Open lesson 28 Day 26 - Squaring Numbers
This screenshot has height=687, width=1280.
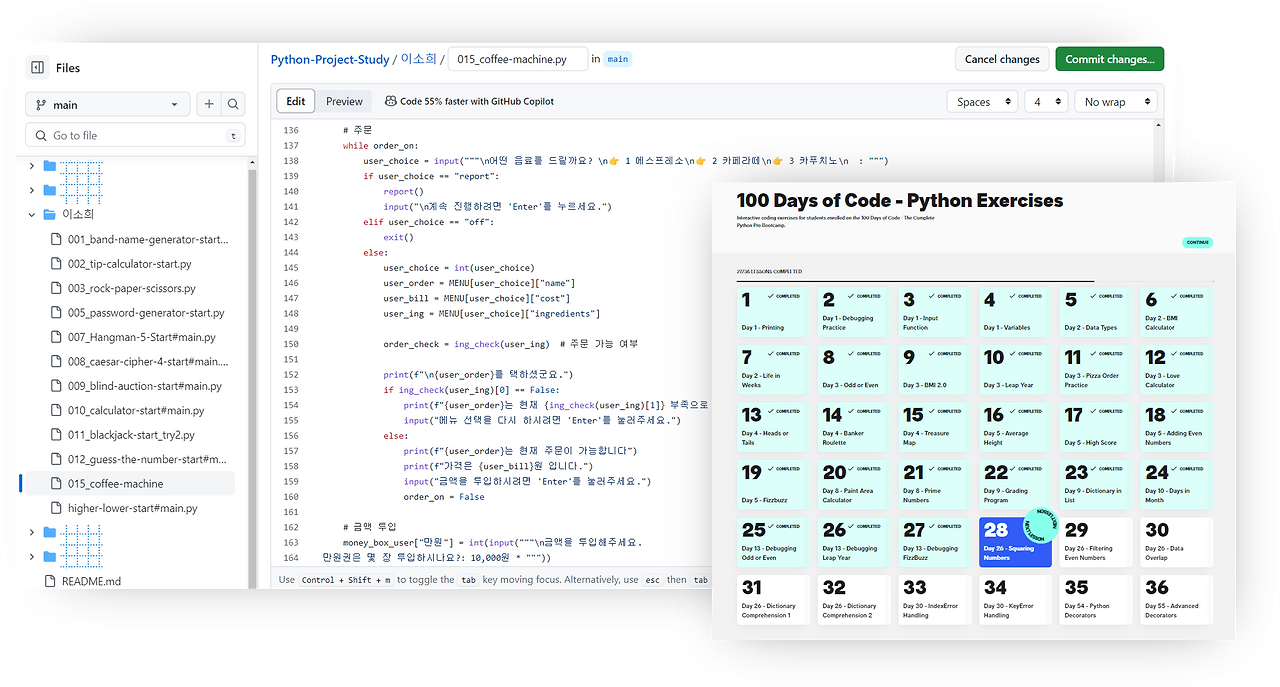click(1015, 542)
